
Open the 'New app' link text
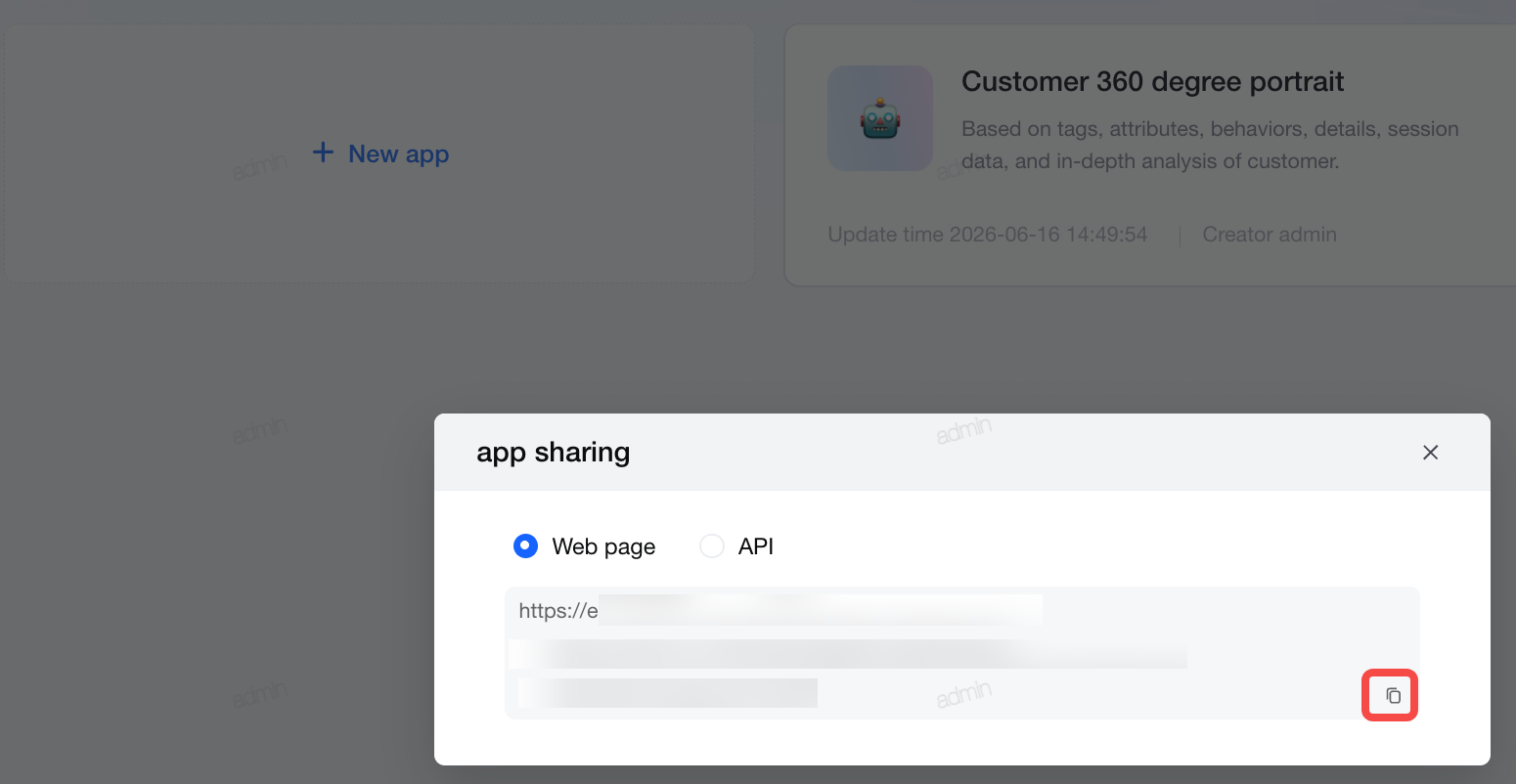pos(399,153)
